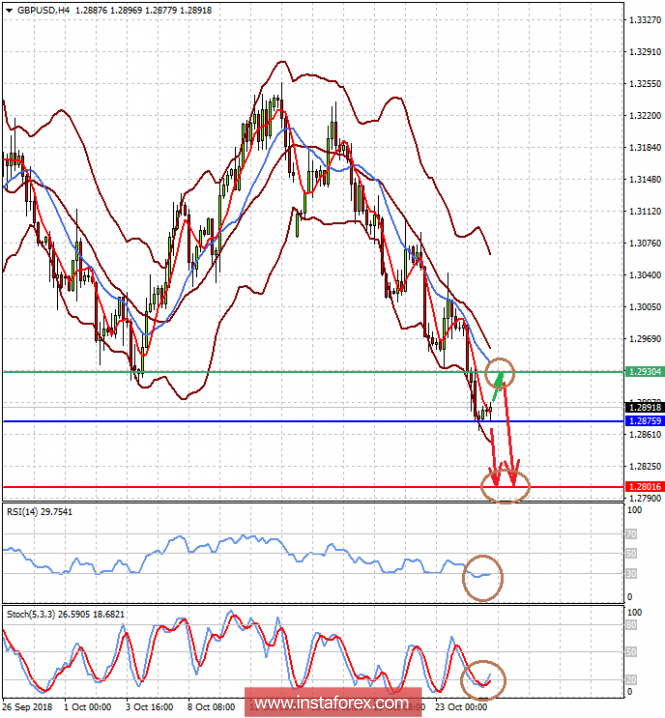Screen dimensions: 665x718
Task: Select the GBPUSD,H4 chart title text
Action: click(44, 11)
